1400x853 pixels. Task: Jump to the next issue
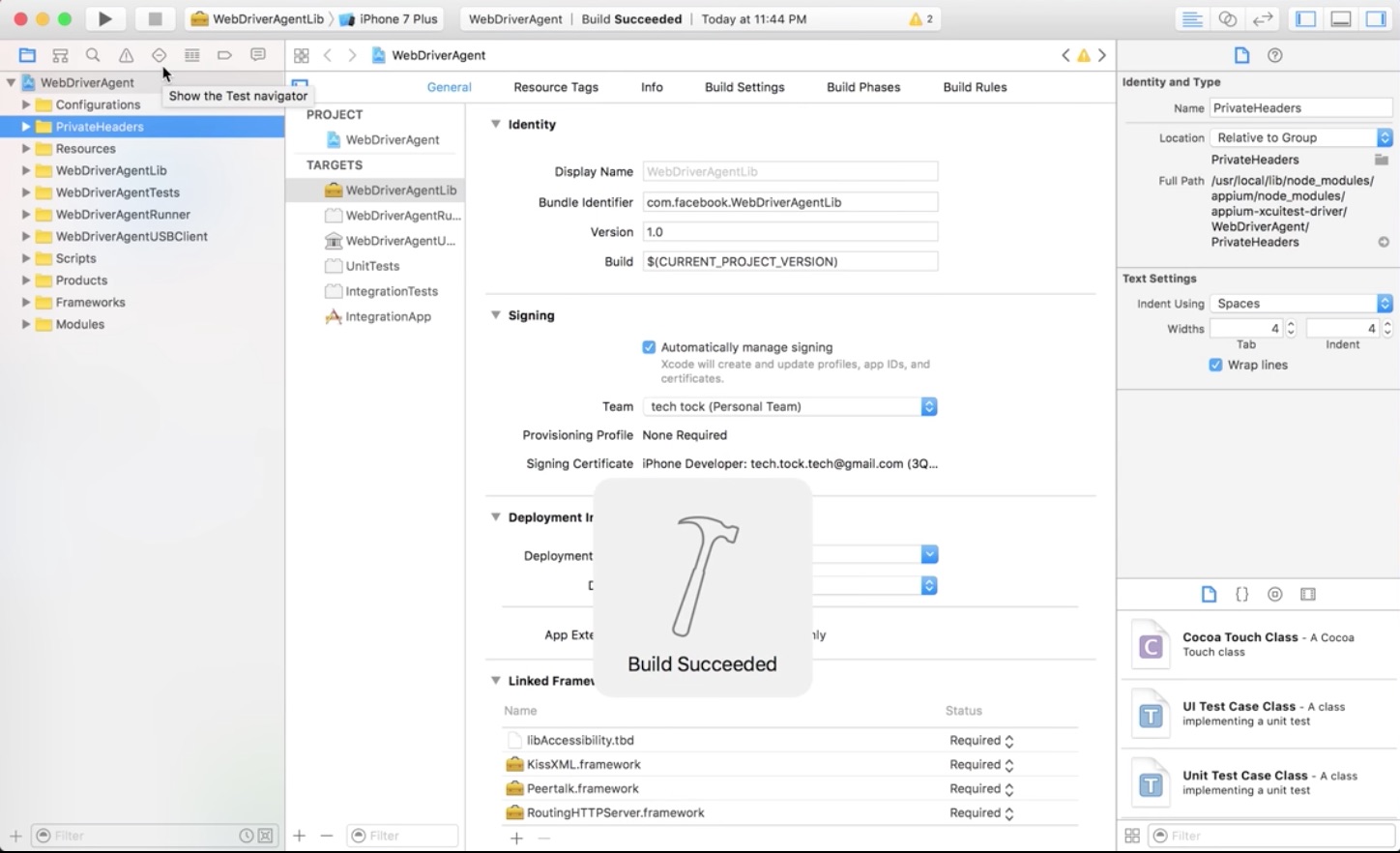[x=1101, y=55]
